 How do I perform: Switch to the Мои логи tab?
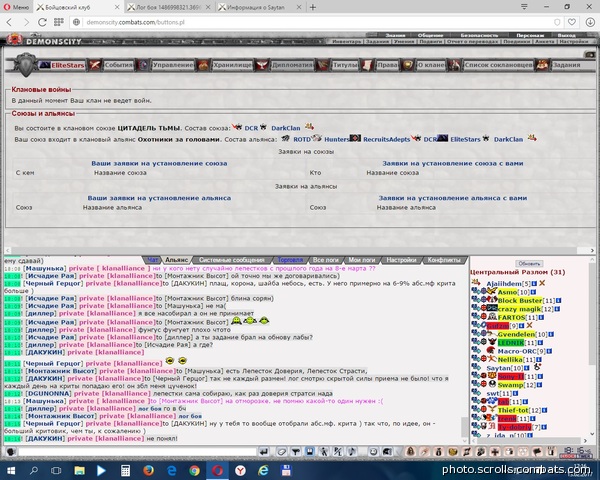[362, 260]
